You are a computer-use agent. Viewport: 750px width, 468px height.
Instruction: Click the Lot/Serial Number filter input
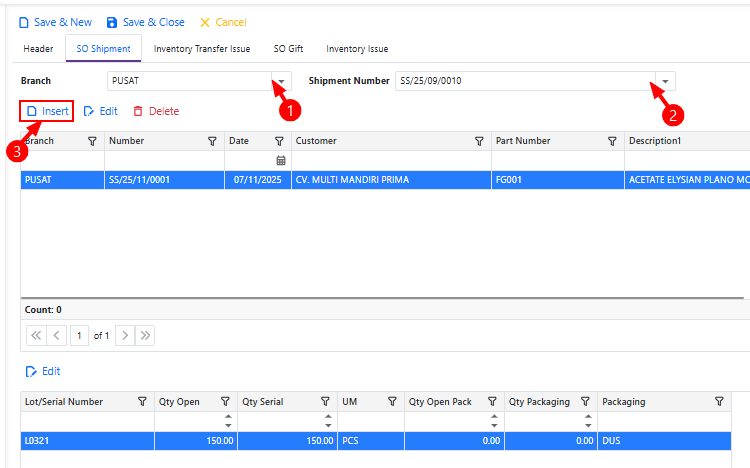coord(88,421)
